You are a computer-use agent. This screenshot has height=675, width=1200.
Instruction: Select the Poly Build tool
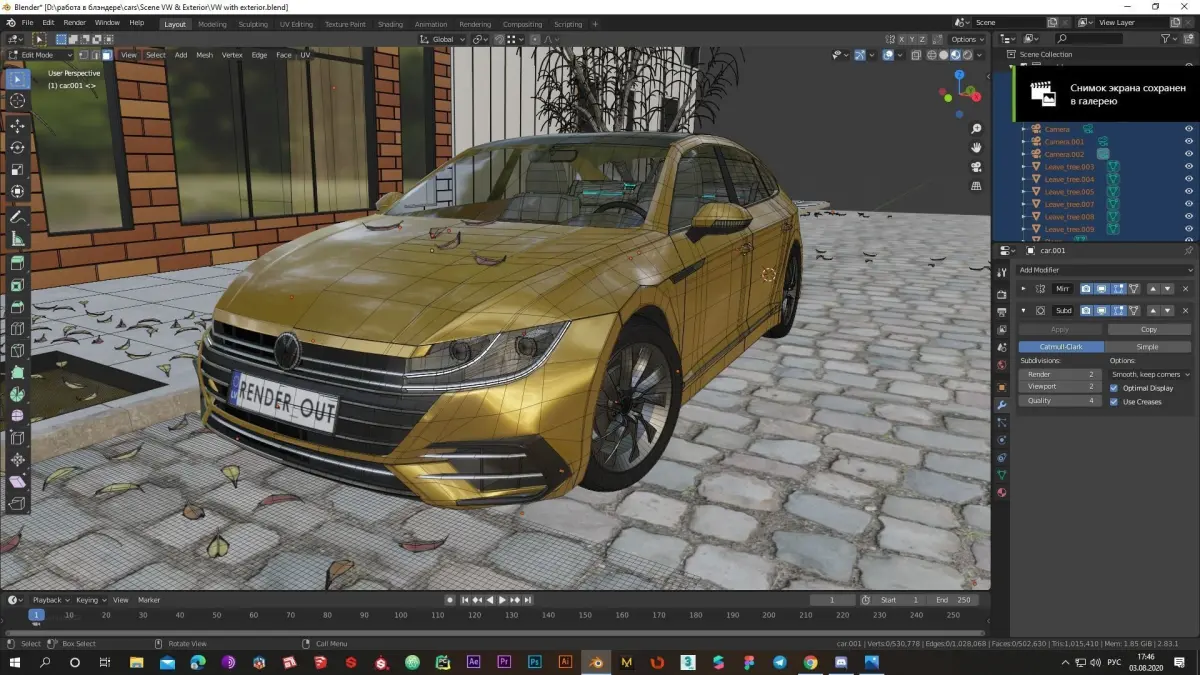17,372
